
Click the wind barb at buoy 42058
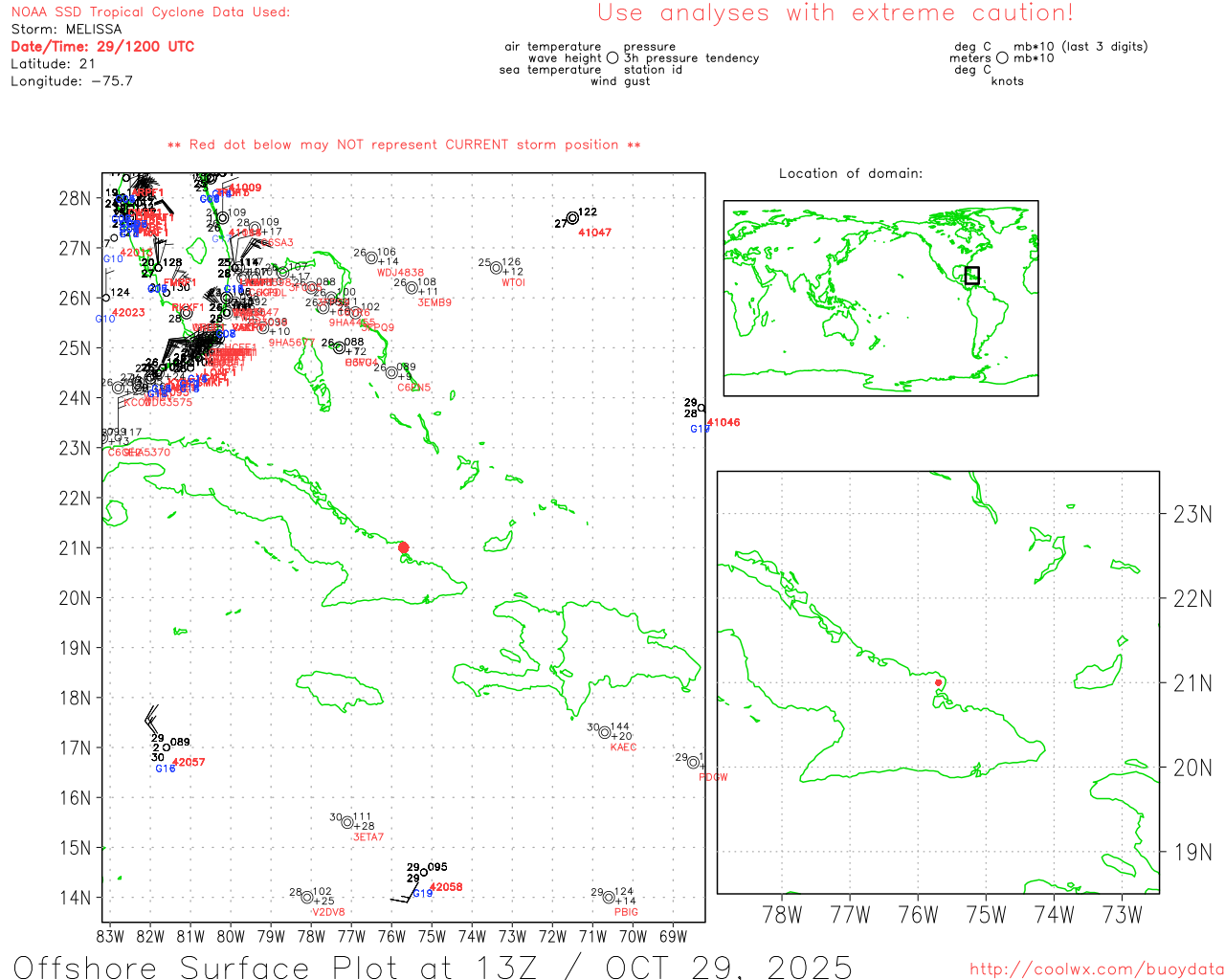tap(406, 894)
